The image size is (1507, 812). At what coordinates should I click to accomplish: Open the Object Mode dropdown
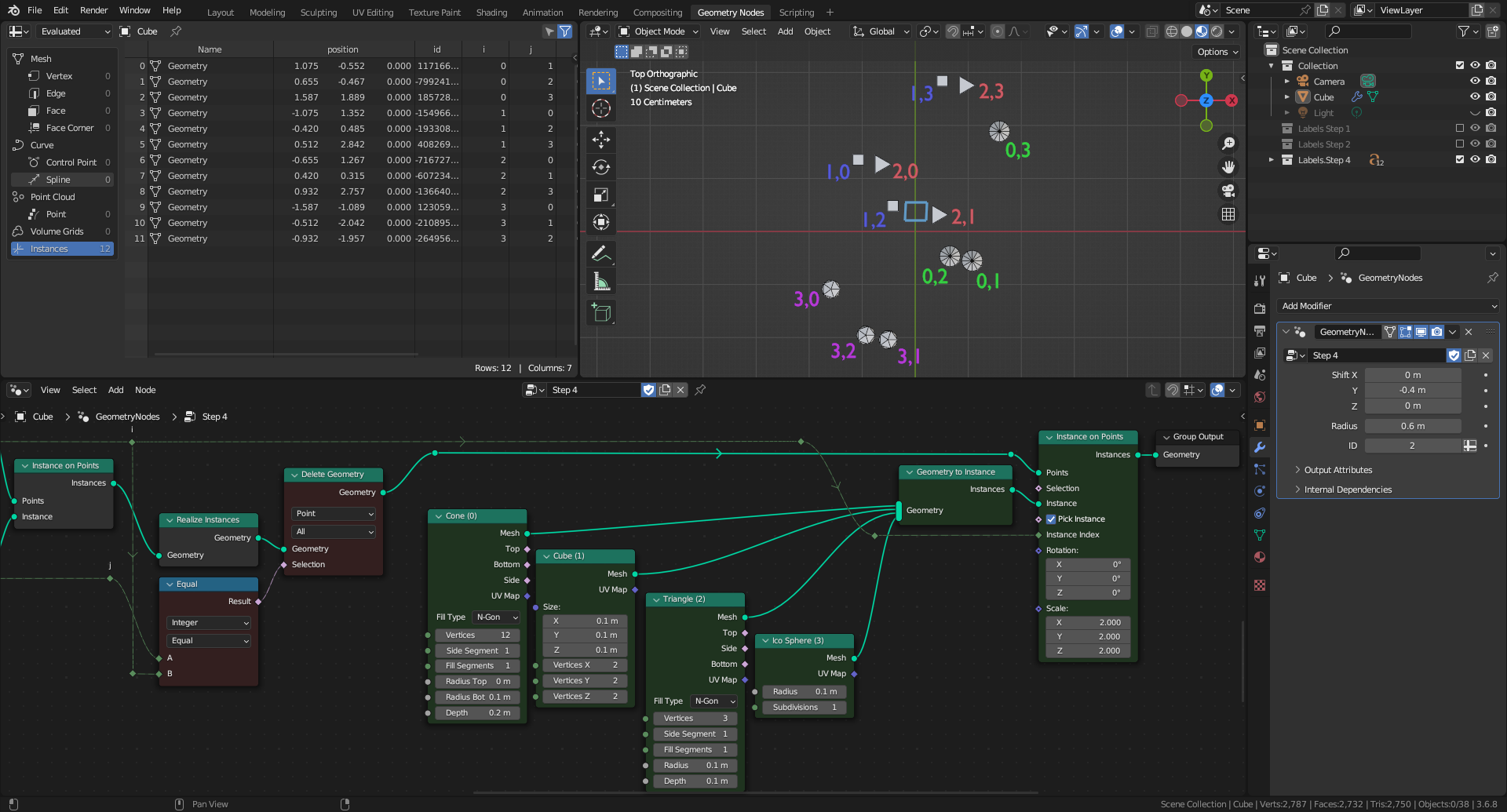[x=659, y=31]
